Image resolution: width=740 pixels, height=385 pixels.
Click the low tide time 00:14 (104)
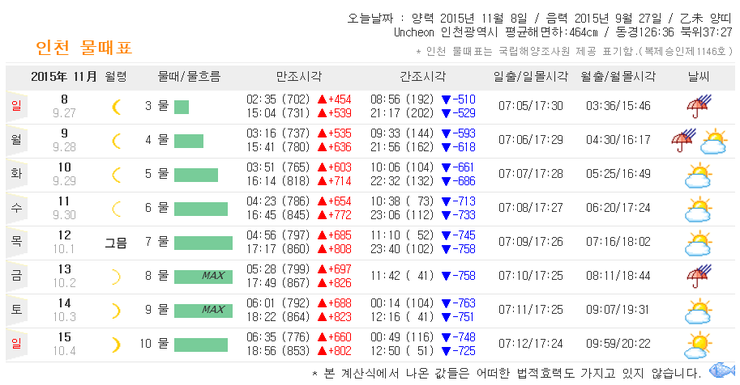(402, 303)
